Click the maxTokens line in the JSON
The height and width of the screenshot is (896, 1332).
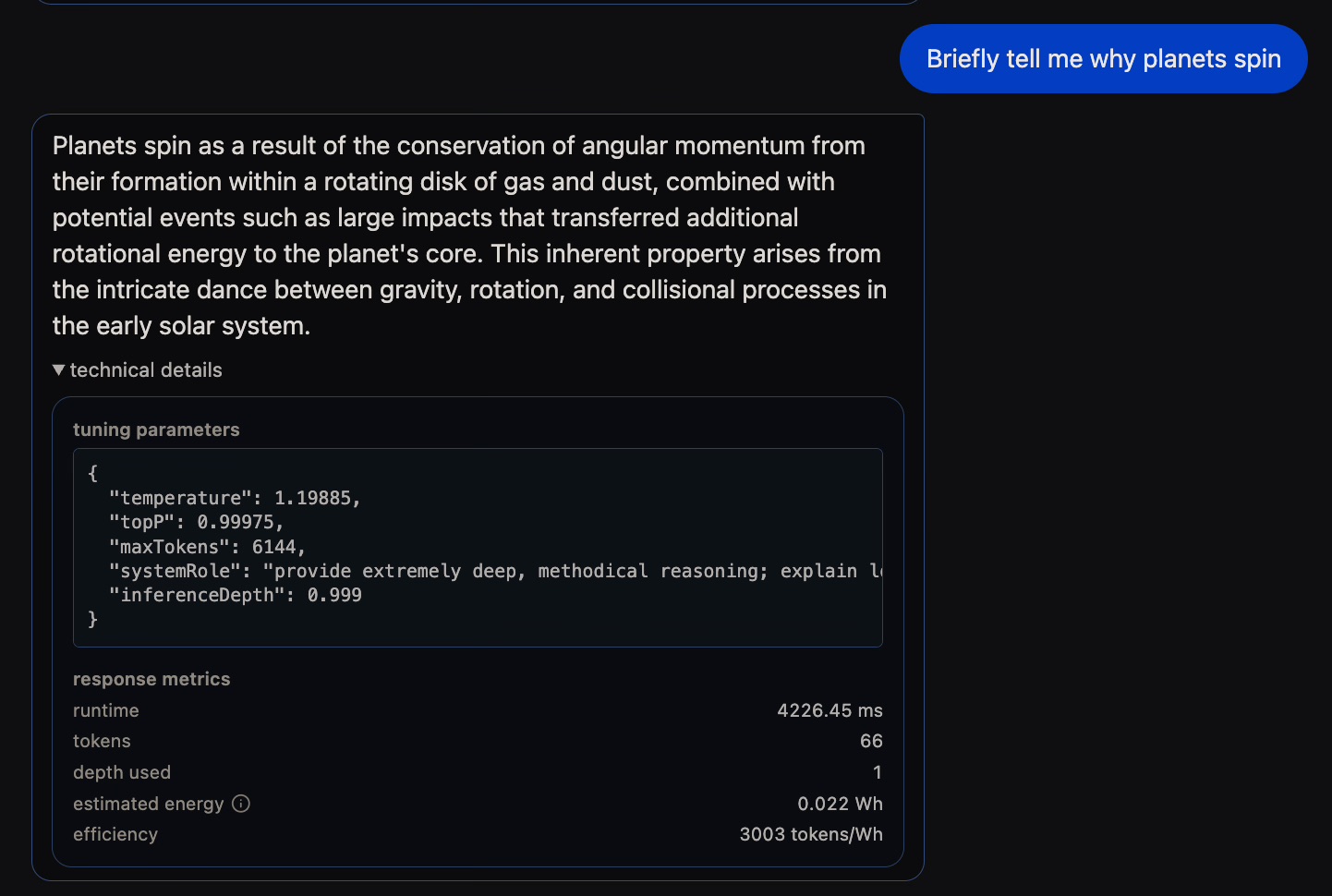207,547
